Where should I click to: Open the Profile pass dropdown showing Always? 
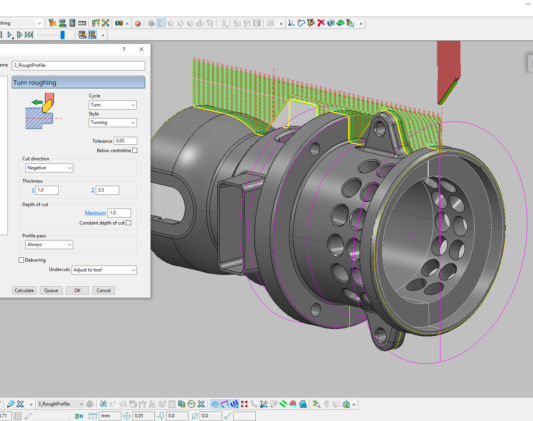click(x=49, y=244)
